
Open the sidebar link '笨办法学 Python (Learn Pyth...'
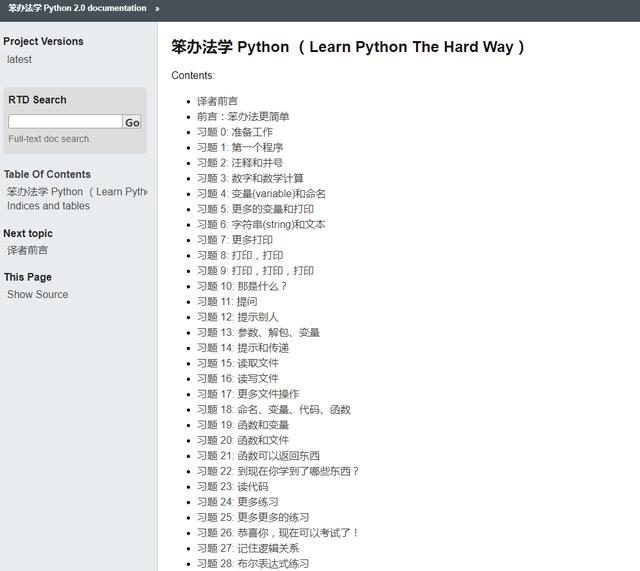[x=77, y=191]
